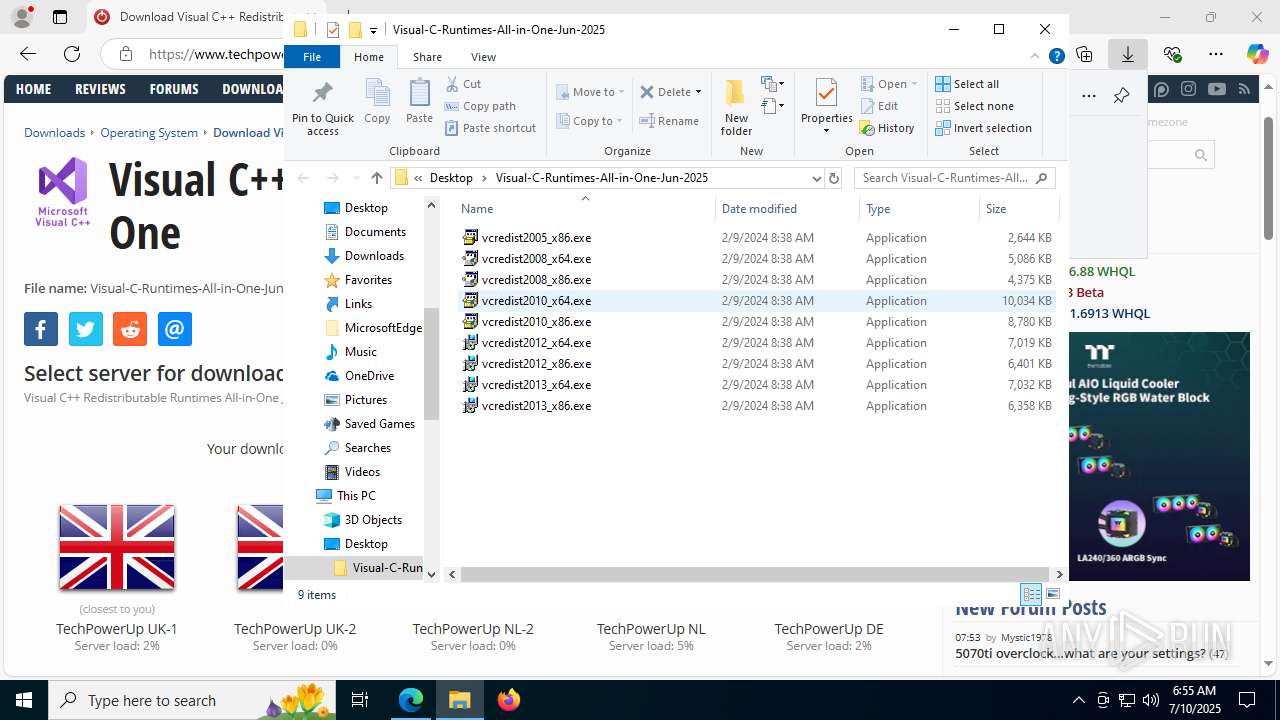Image resolution: width=1280 pixels, height=720 pixels.
Task: Click the Copy ribbon icon
Action: click(x=377, y=101)
